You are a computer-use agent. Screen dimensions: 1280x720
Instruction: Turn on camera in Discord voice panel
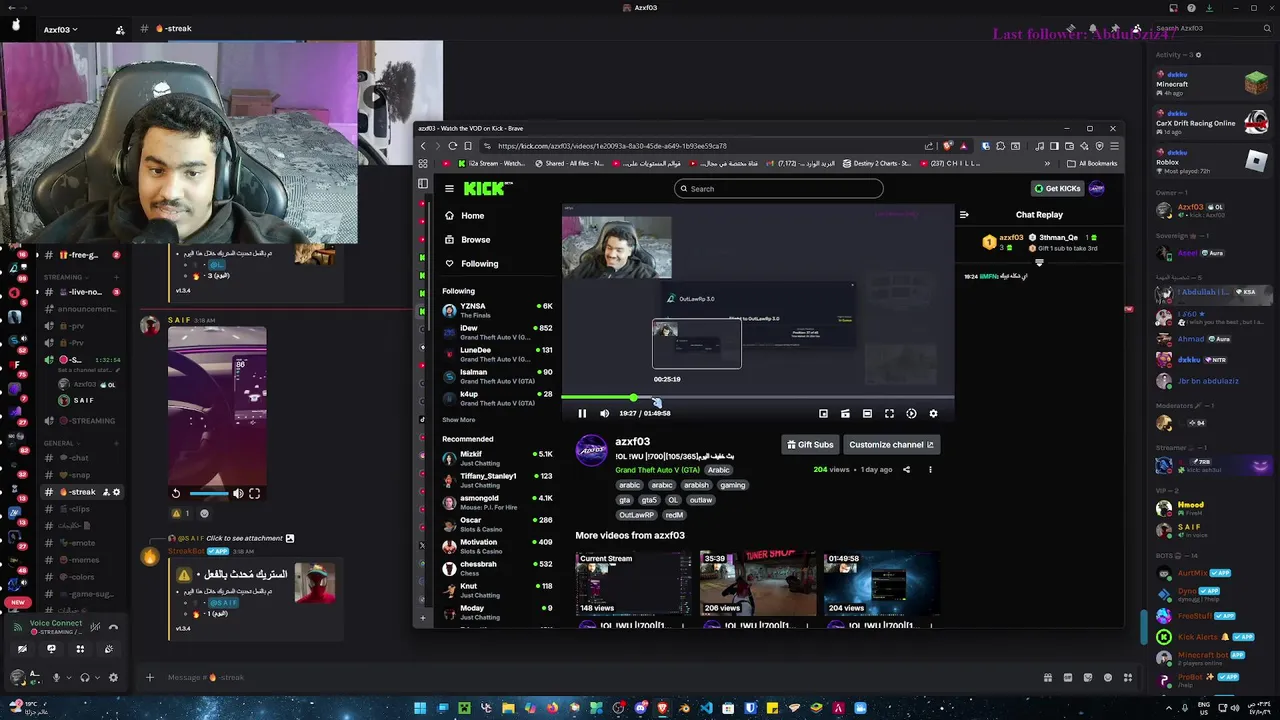point(22,649)
